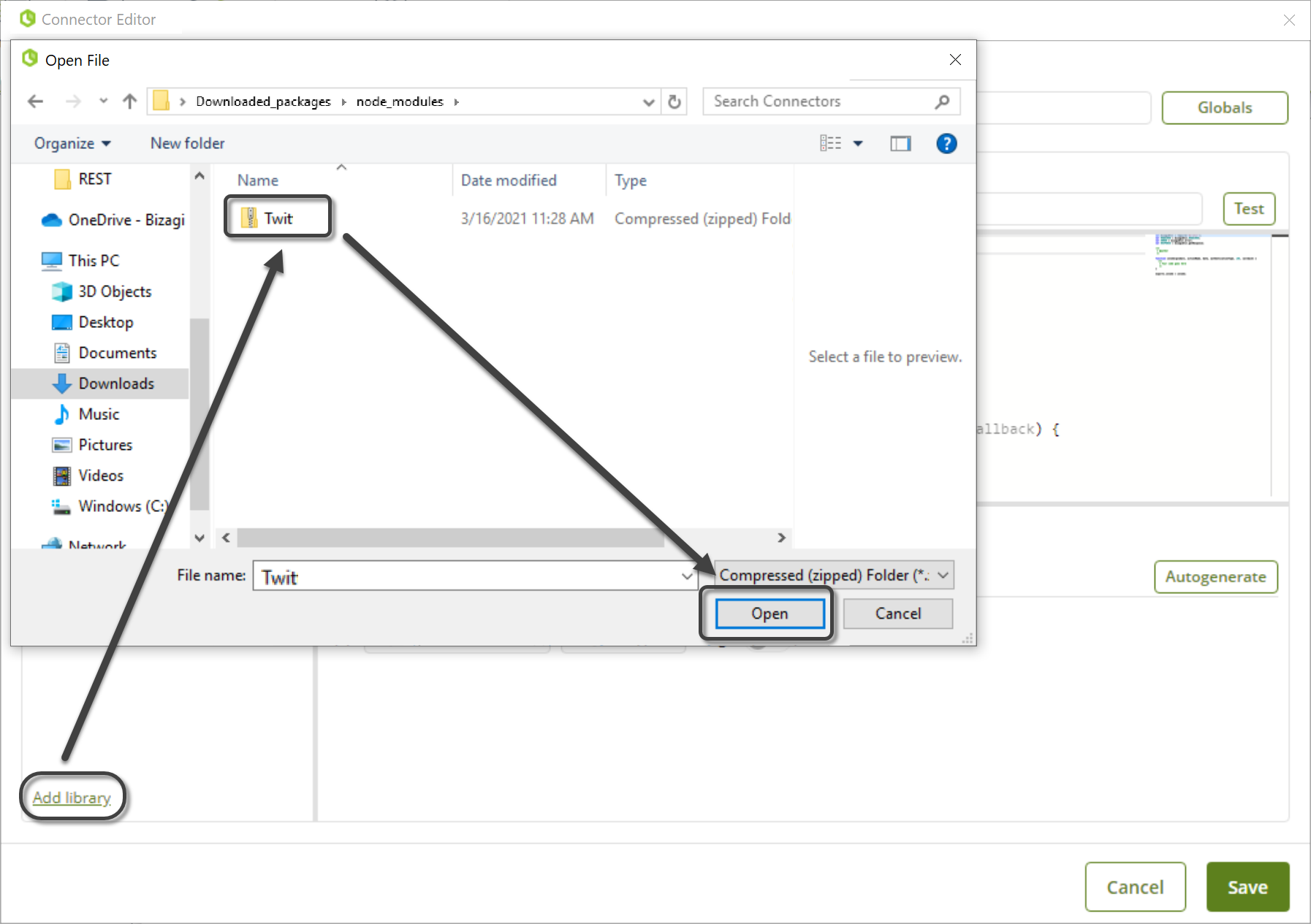Click Globals in Connector Editor

click(1225, 108)
